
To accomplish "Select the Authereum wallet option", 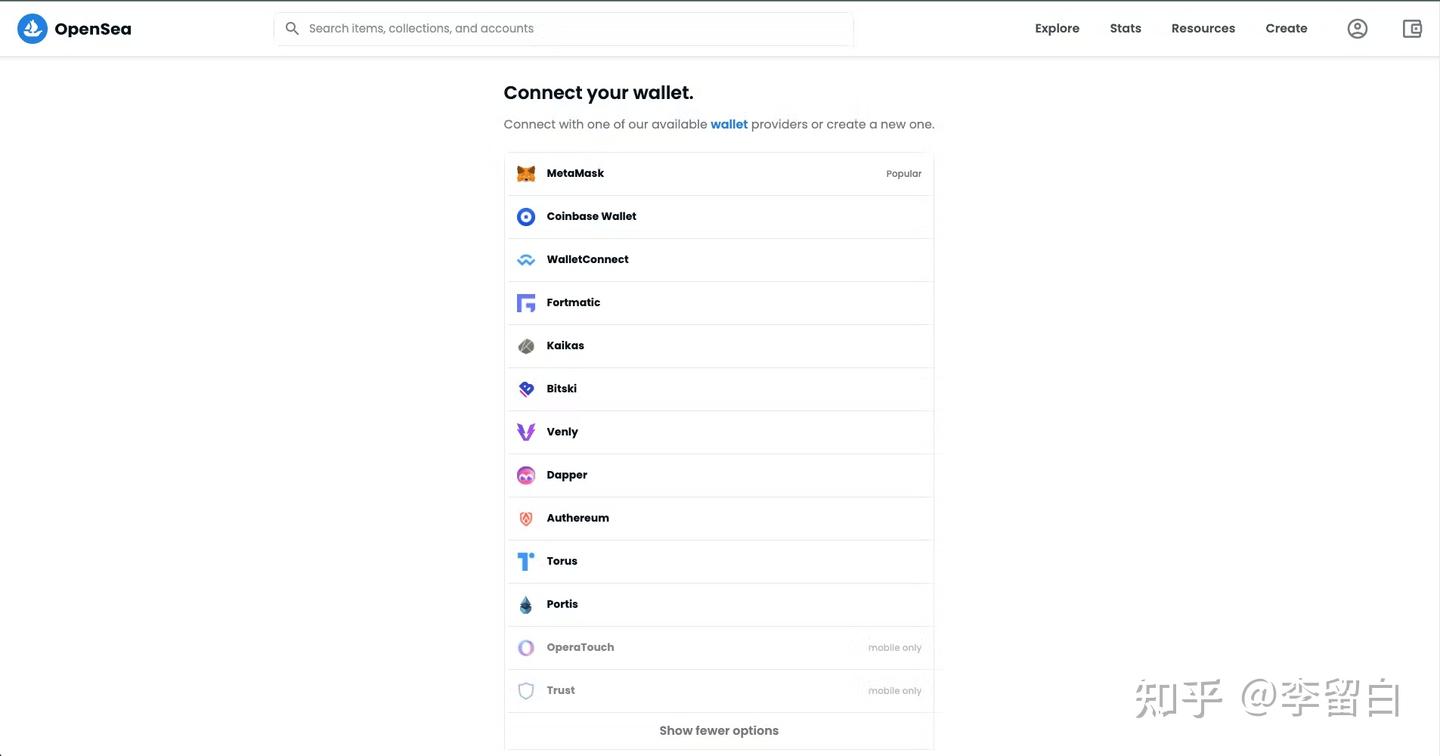I will click(578, 518).
